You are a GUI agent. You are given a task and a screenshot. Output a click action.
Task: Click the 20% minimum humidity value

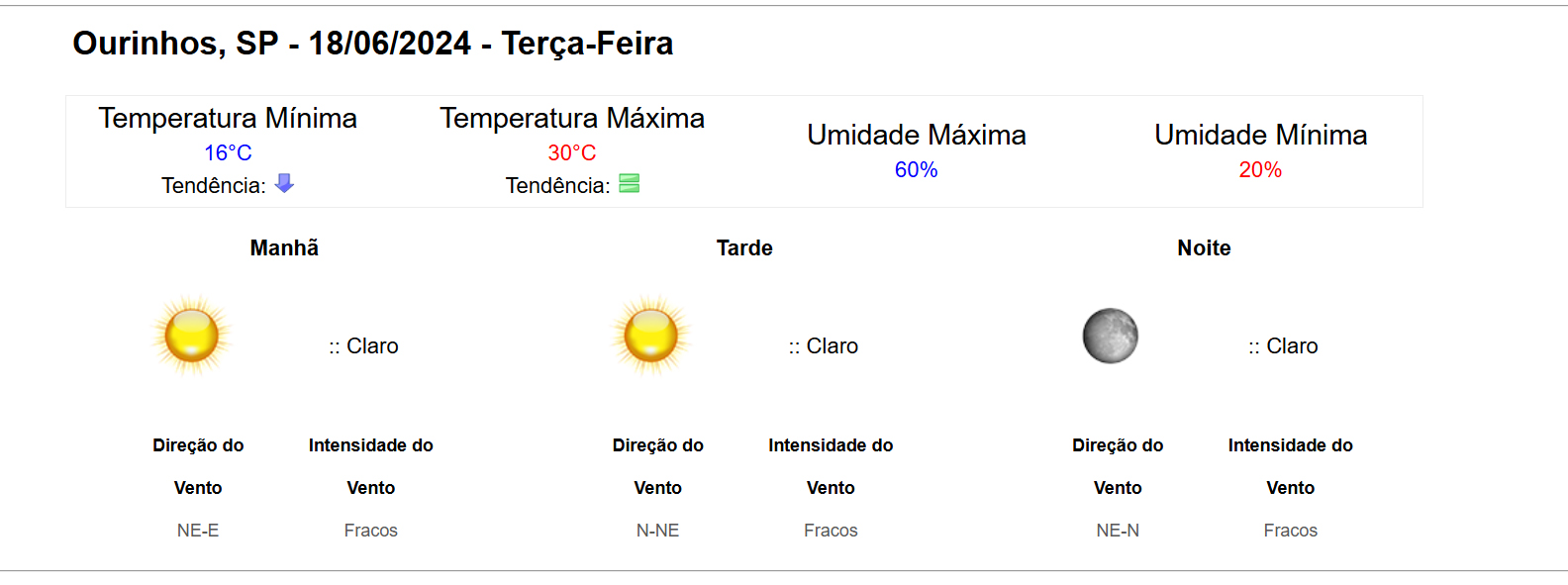pyautogui.click(x=1260, y=170)
